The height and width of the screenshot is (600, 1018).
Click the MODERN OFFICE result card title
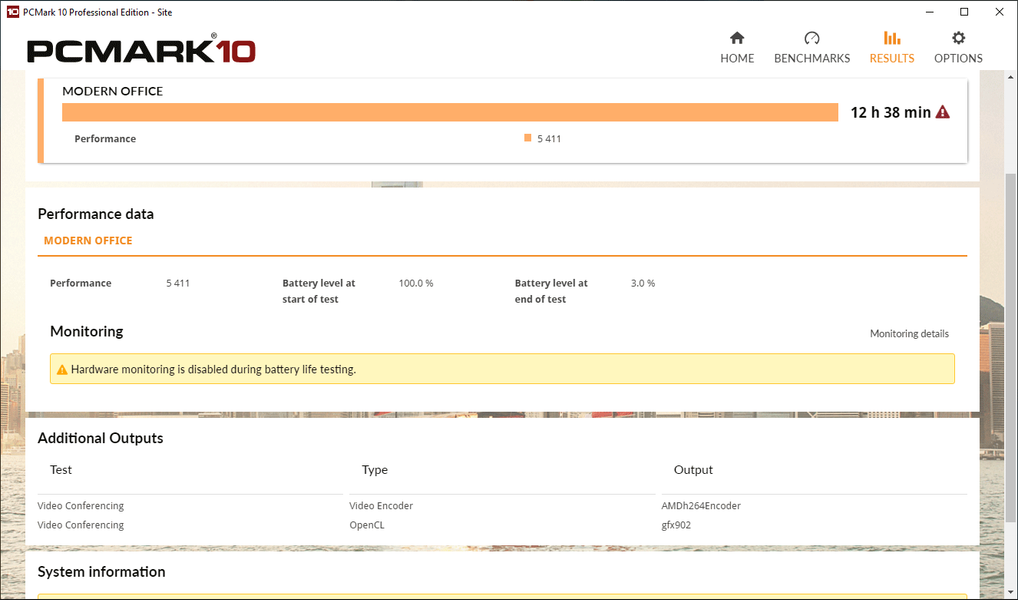coord(112,91)
